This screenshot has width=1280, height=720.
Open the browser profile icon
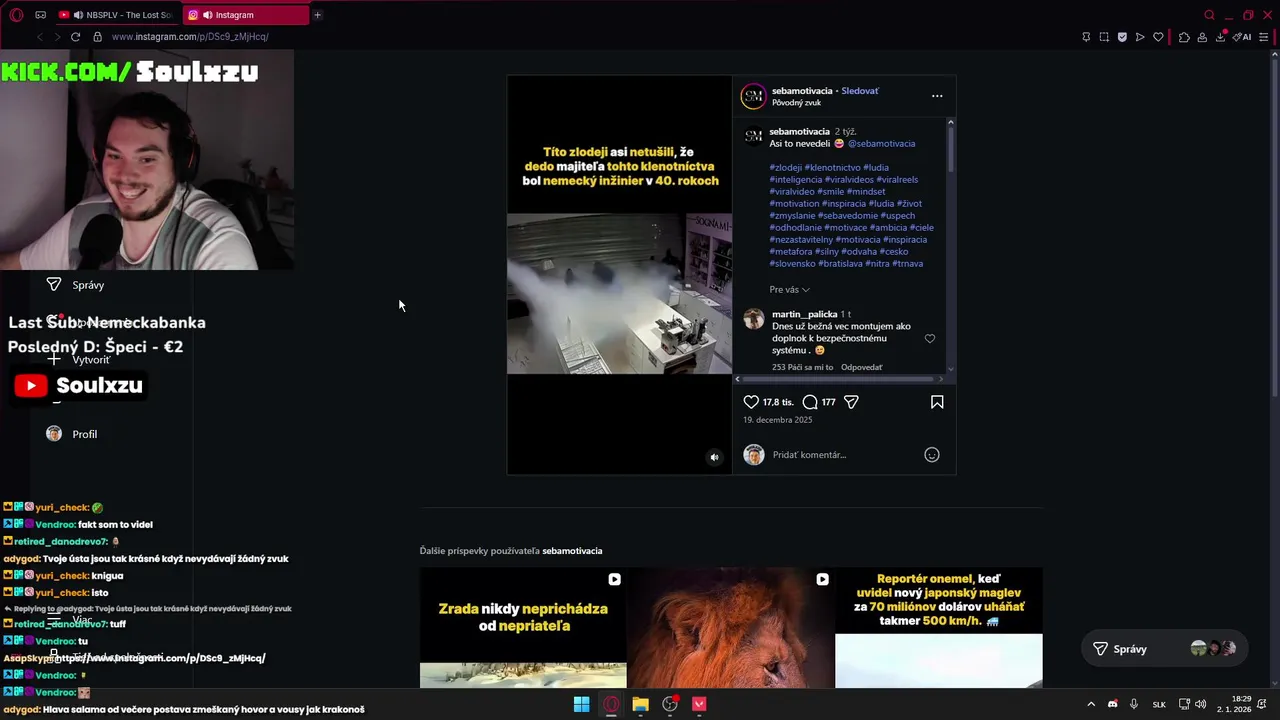coord(1202,37)
